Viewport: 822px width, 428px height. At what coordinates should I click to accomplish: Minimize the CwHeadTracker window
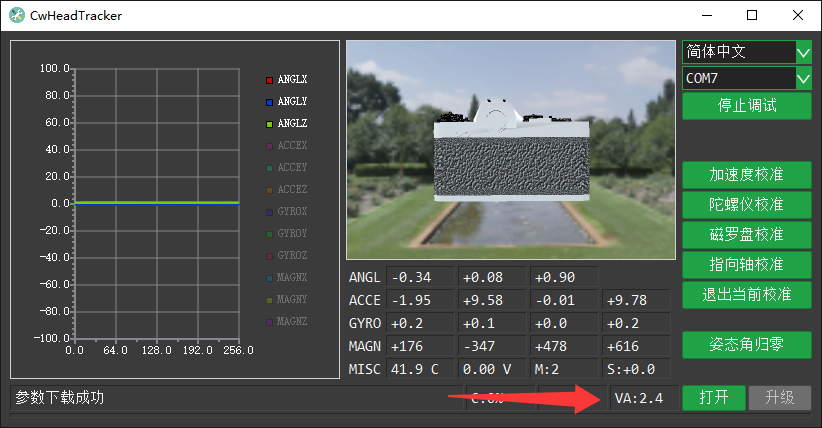[707, 15]
